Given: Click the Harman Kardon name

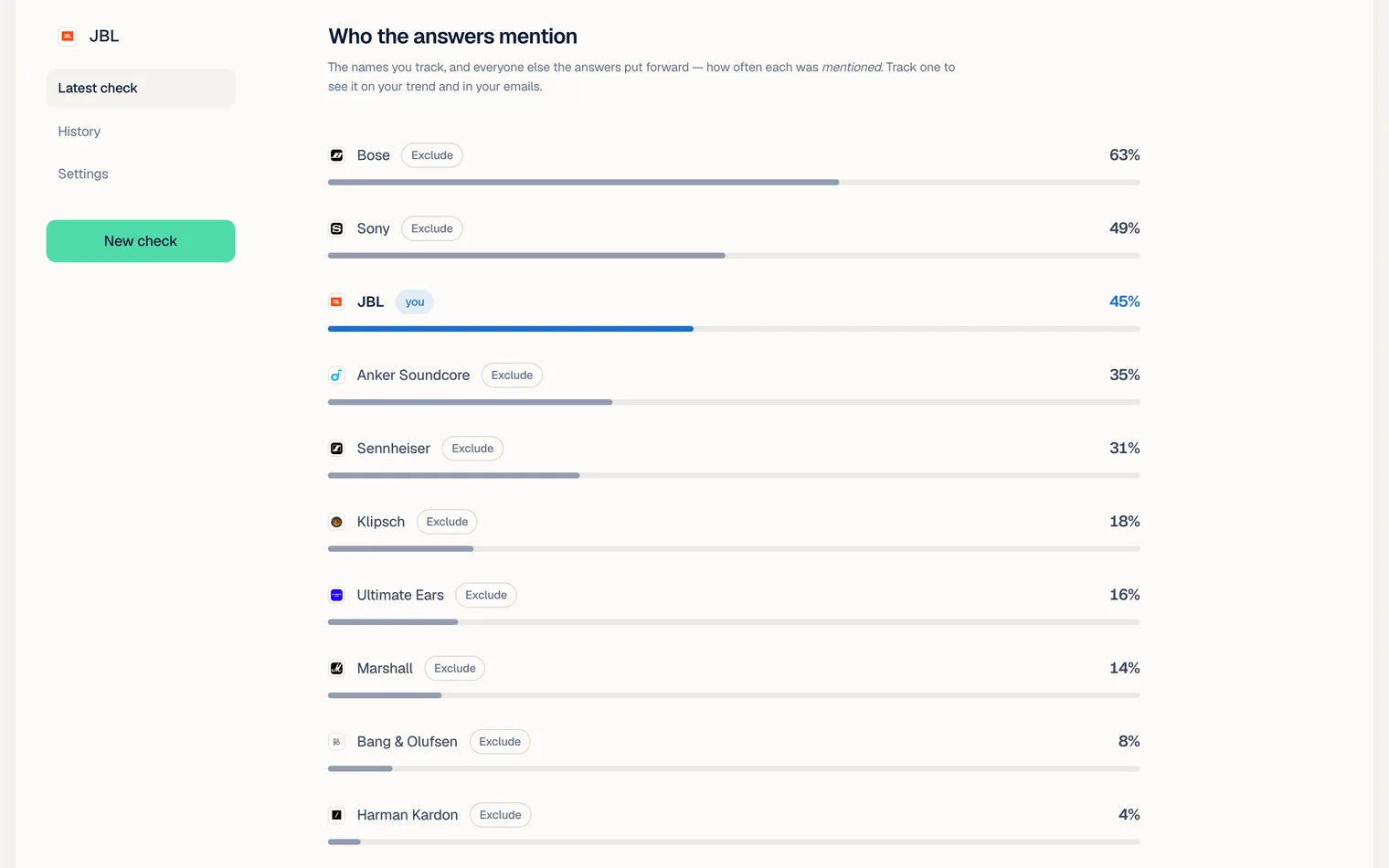Looking at the screenshot, I should click(x=408, y=815).
